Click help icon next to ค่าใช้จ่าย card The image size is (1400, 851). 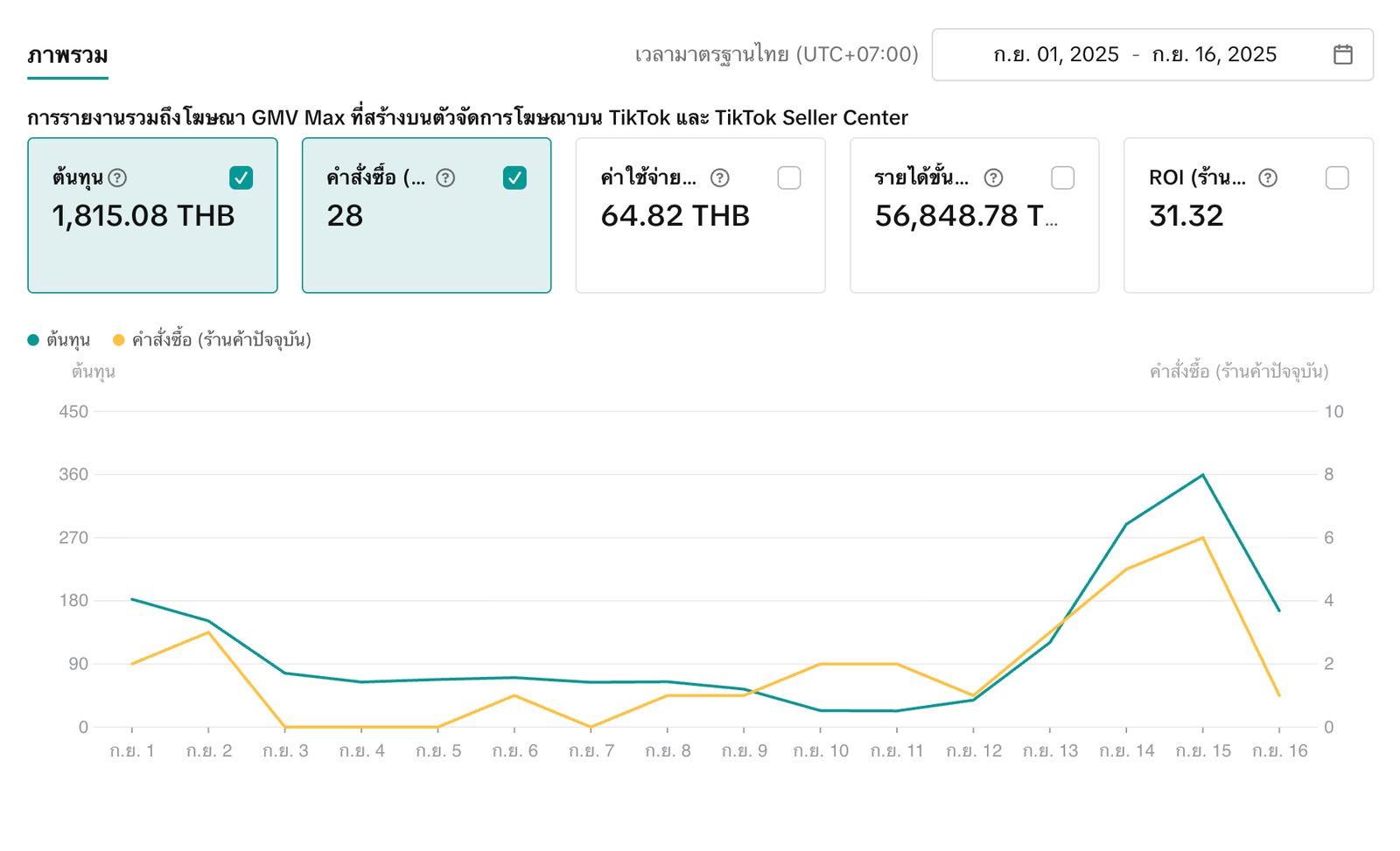pos(719,178)
